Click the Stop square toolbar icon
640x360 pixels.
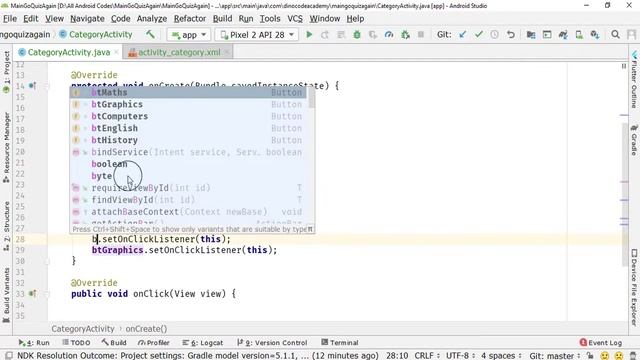[421, 35]
